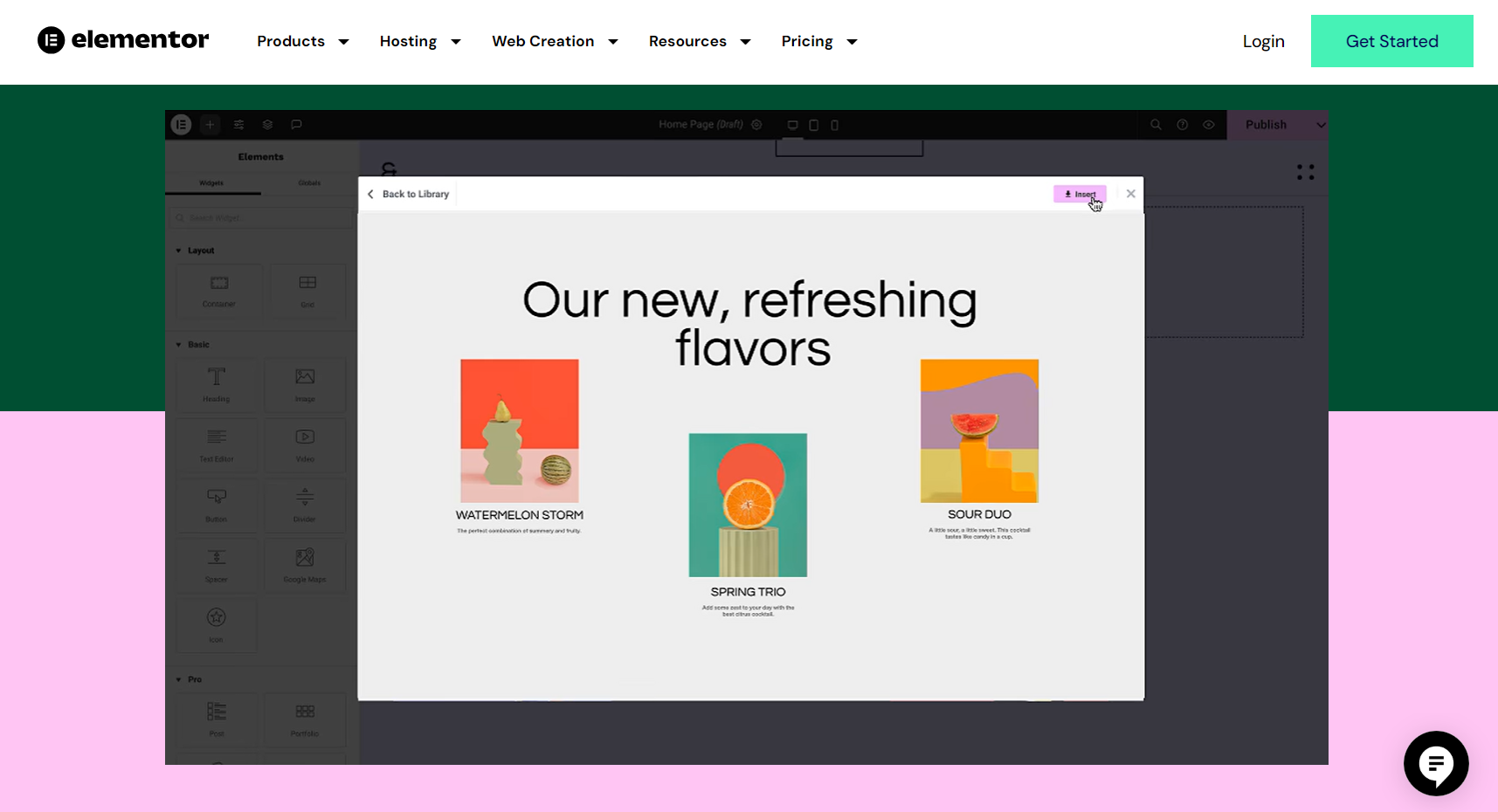Expand the Publish options chevron
The height and width of the screenshot is (812, 1498).
(x=1320, y=124)
